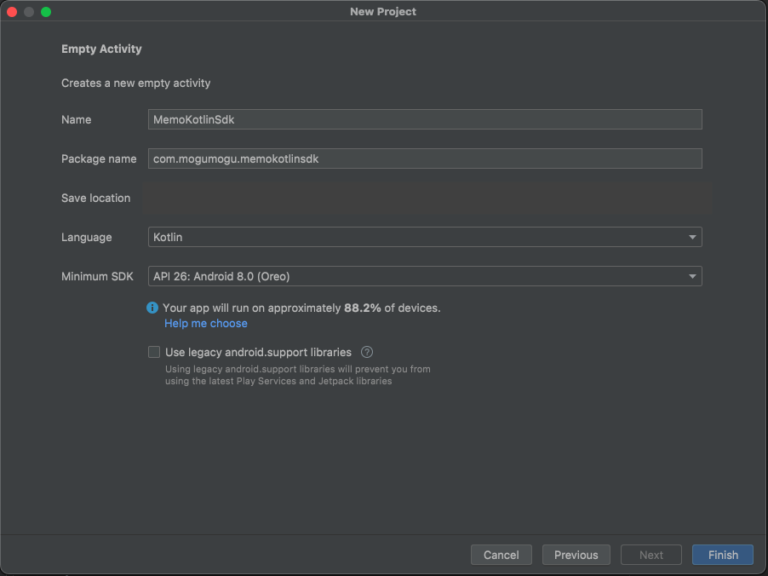This screenshot has height=576, width=768.
Task: Click the greyed-out Next button
Action: (x=651, y=555)
